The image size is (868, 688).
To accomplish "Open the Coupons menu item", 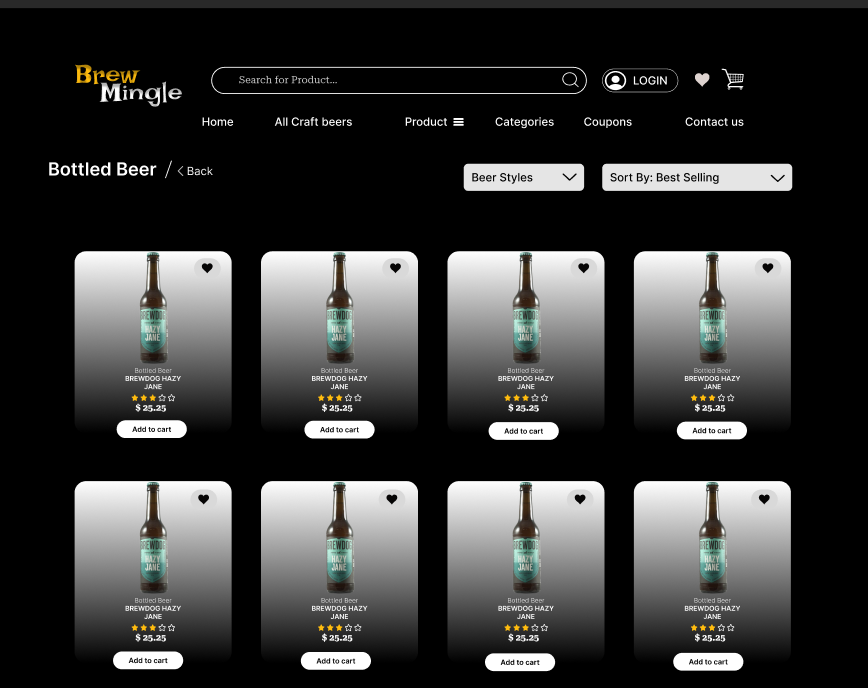I will point(607,122).
